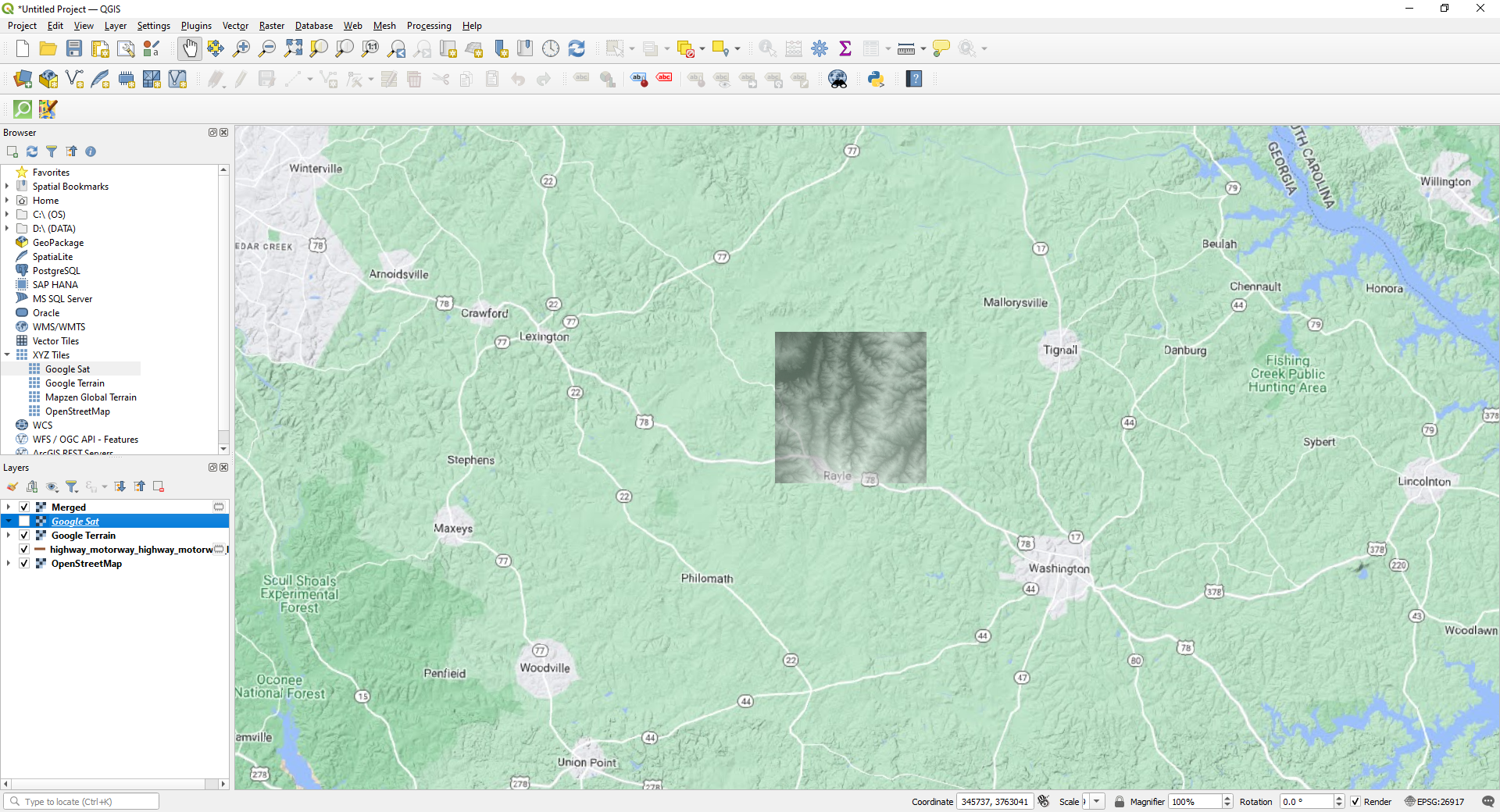Open the New Print Layout tool

(100, 48)
